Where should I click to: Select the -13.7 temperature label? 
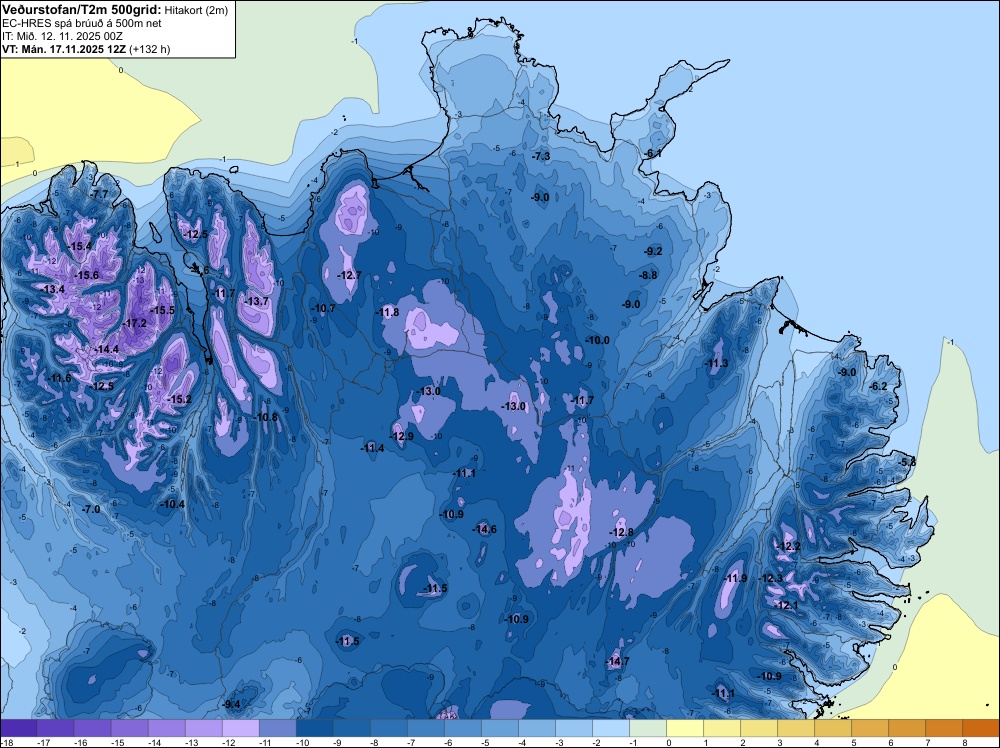pos(256,301)
